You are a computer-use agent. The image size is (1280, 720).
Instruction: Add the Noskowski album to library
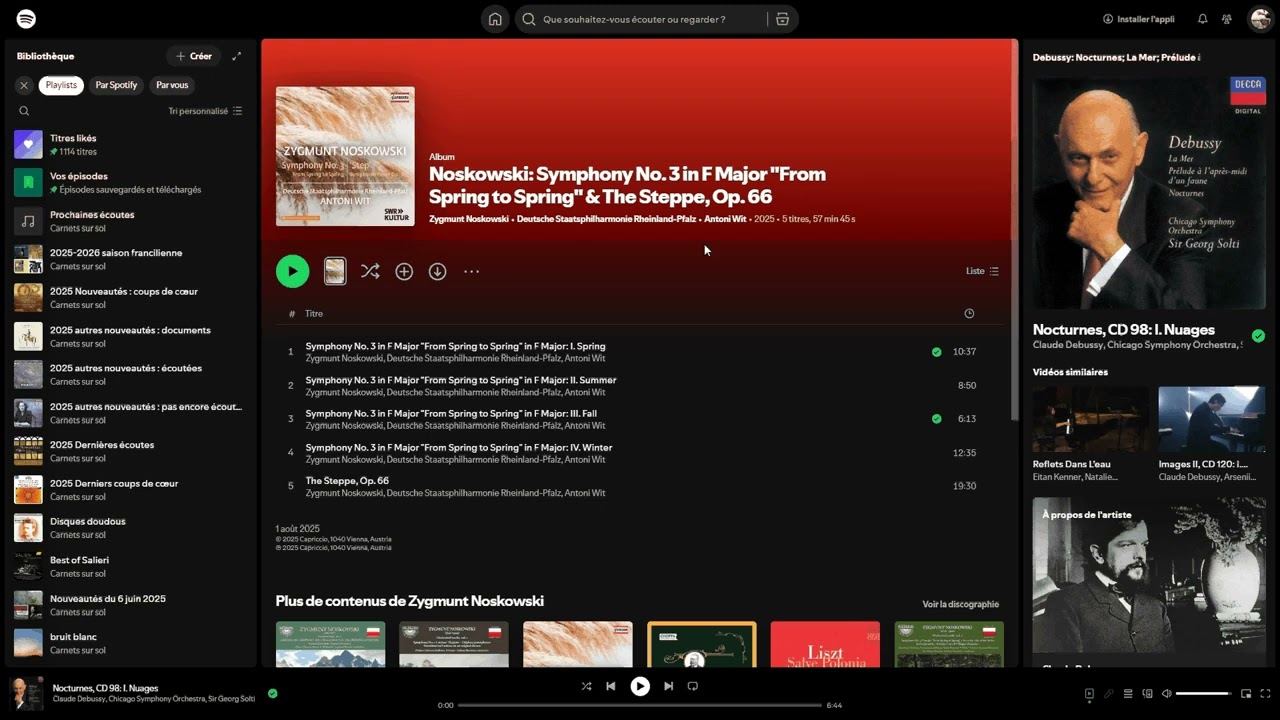pyautogui.click(x=404, y=271)
